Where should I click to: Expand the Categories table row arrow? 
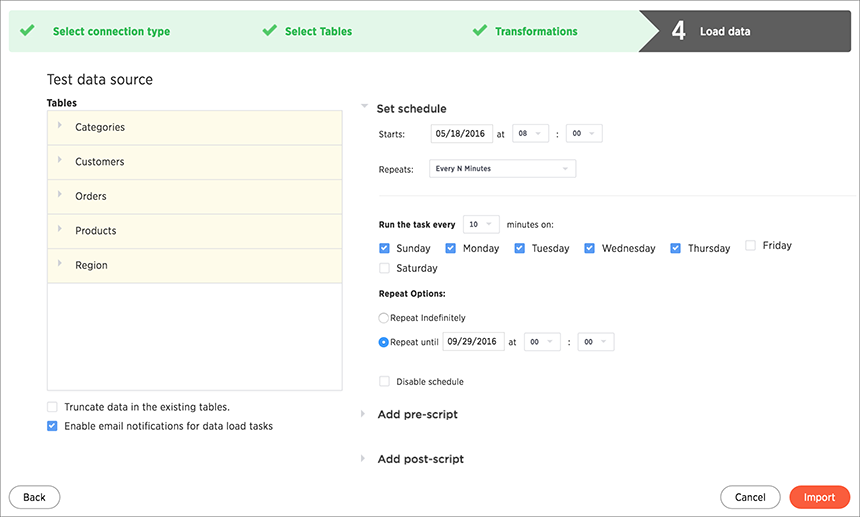tap(60, 125)
